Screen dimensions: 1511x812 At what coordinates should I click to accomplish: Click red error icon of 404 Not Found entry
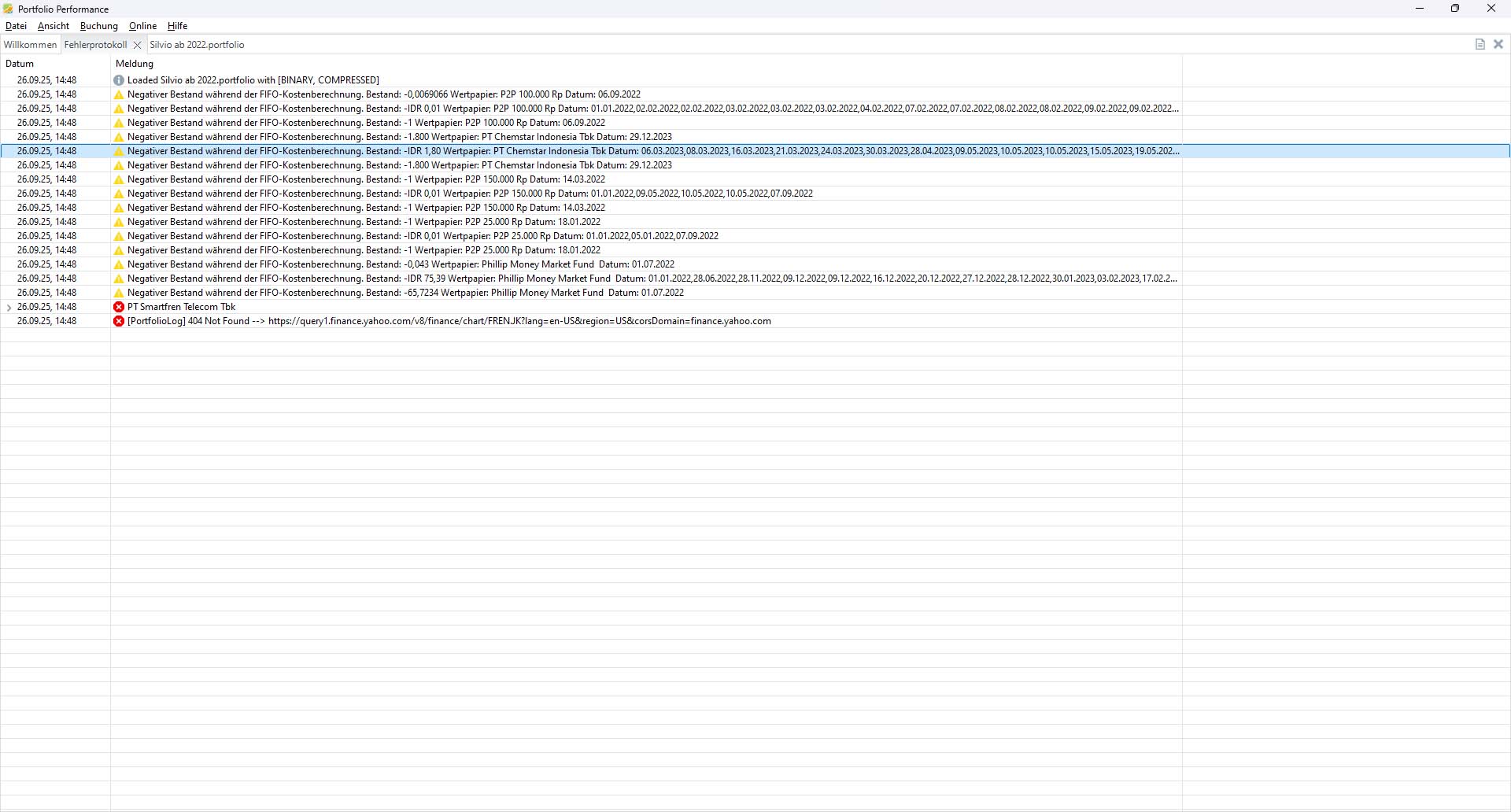(119, 321)
